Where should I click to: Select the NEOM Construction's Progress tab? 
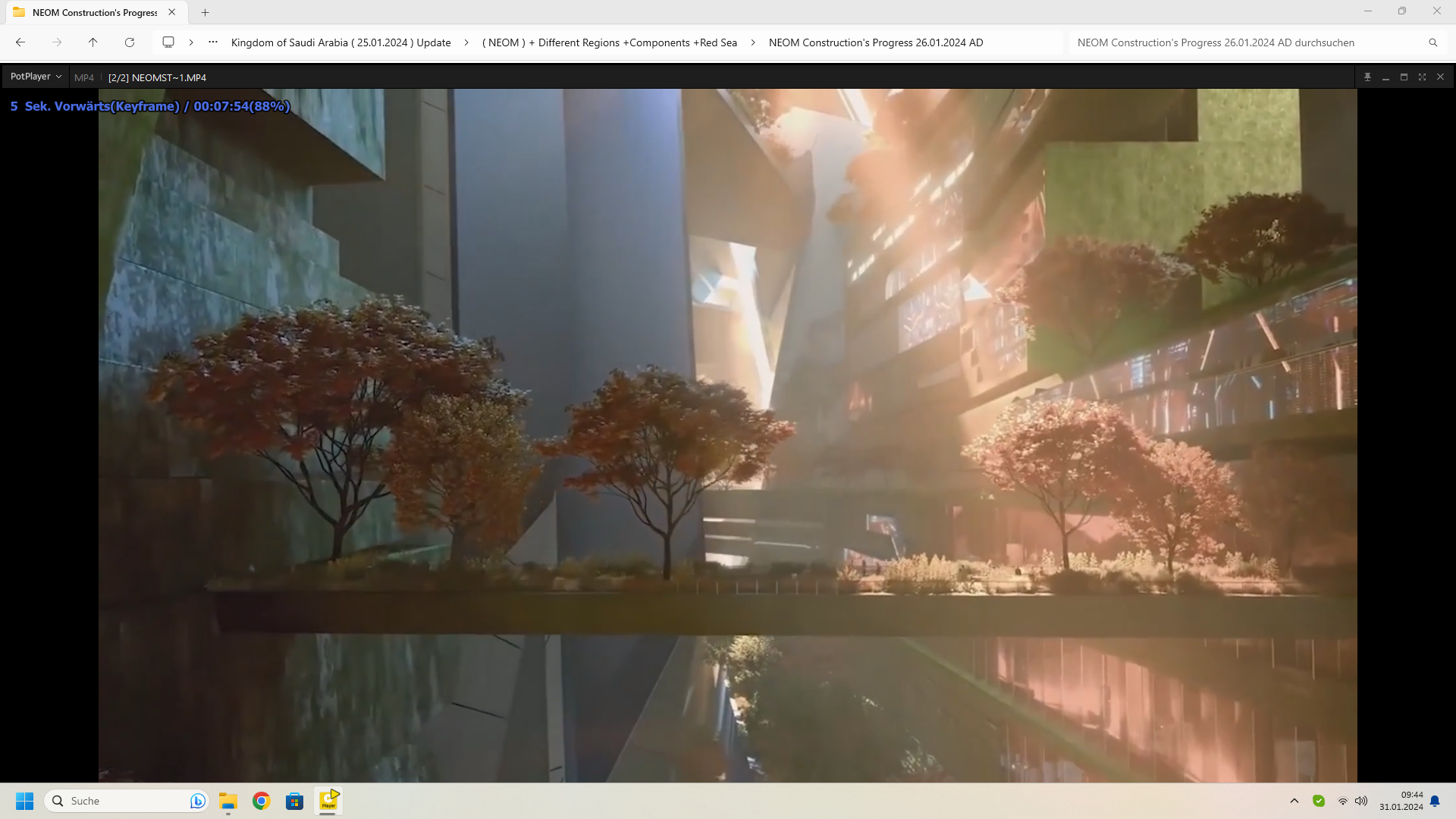[x=95, y=12]
